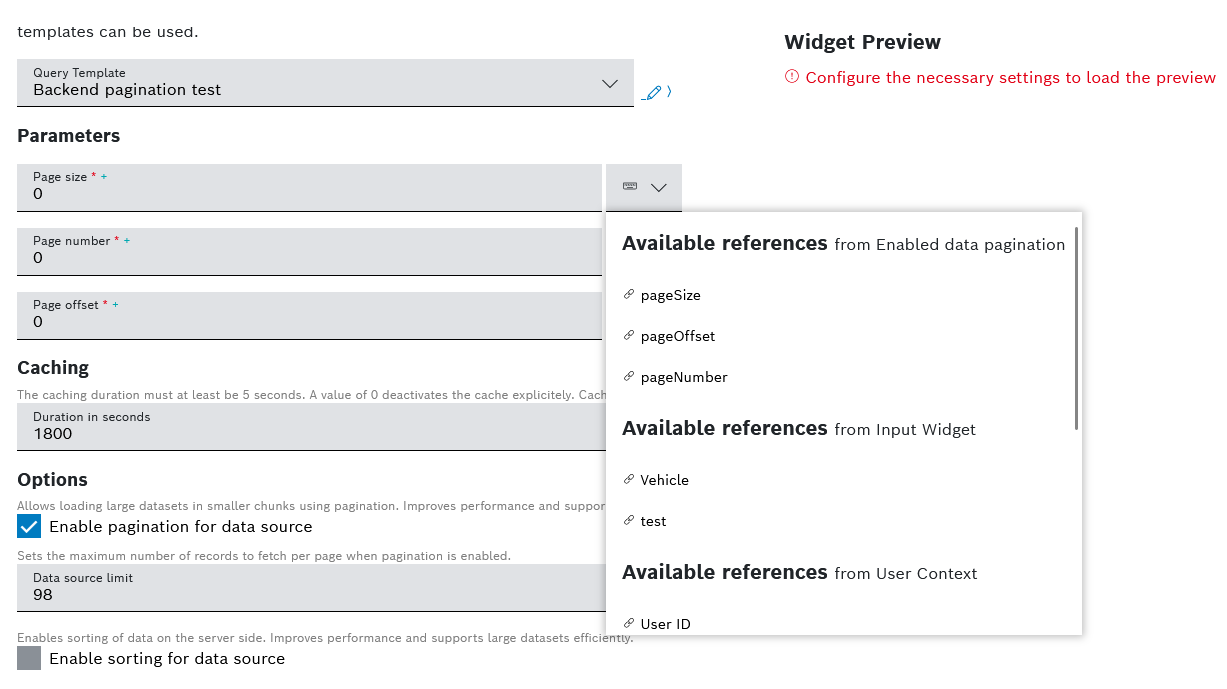
Task: Enable sorting for data source checkbox
Action: pos(29,659)
